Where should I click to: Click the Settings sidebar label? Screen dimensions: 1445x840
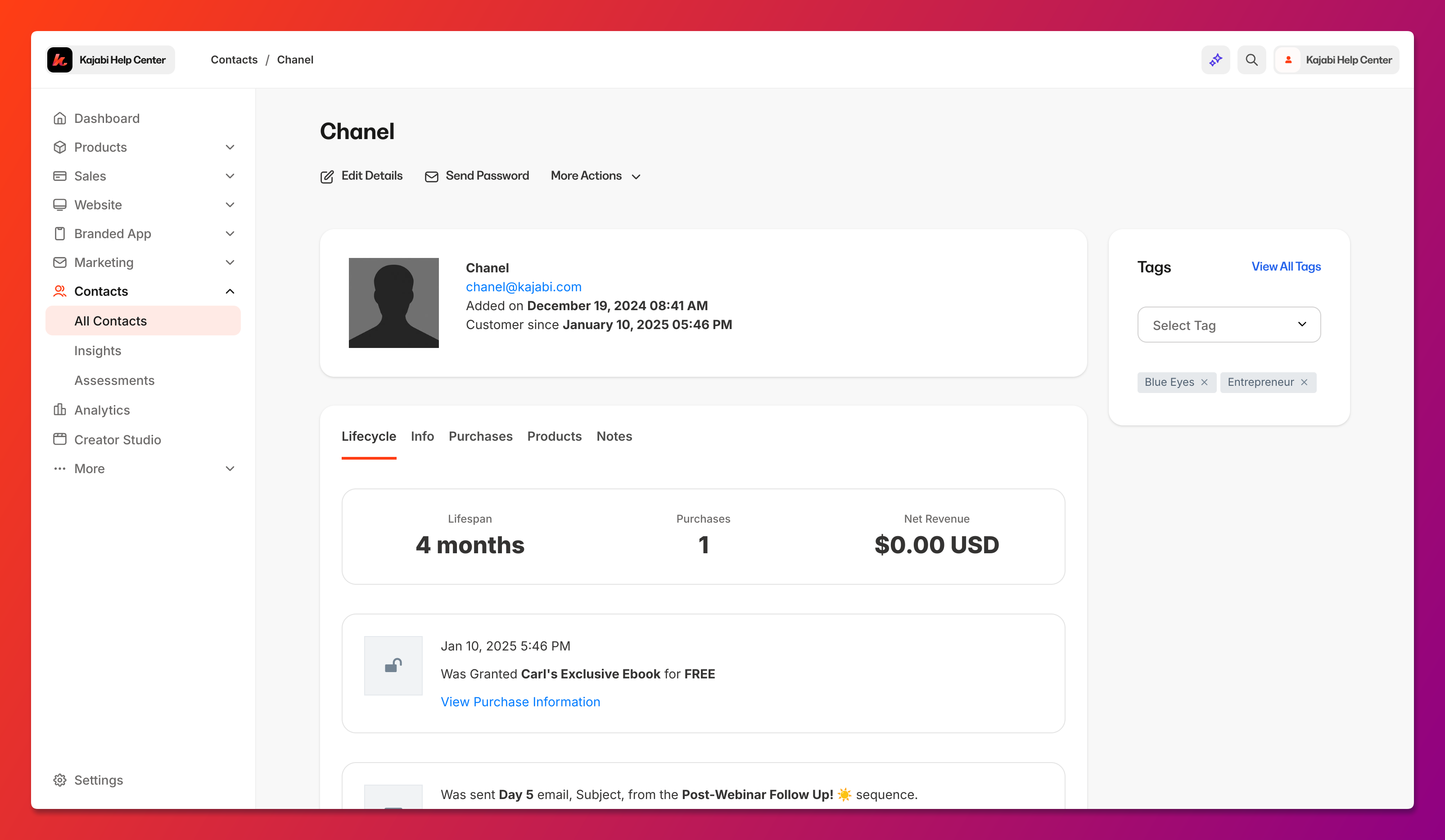tap(99, 780)
